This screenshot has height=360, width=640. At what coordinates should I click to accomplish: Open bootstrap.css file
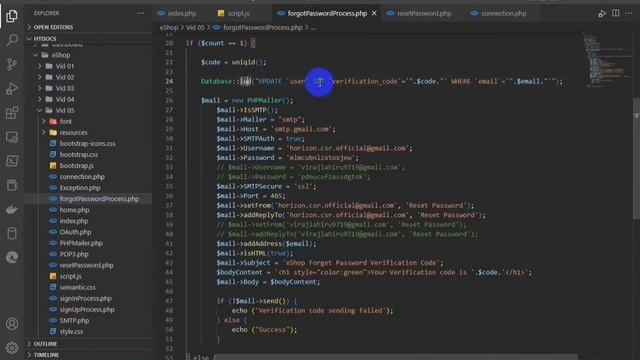click(78, 155)
